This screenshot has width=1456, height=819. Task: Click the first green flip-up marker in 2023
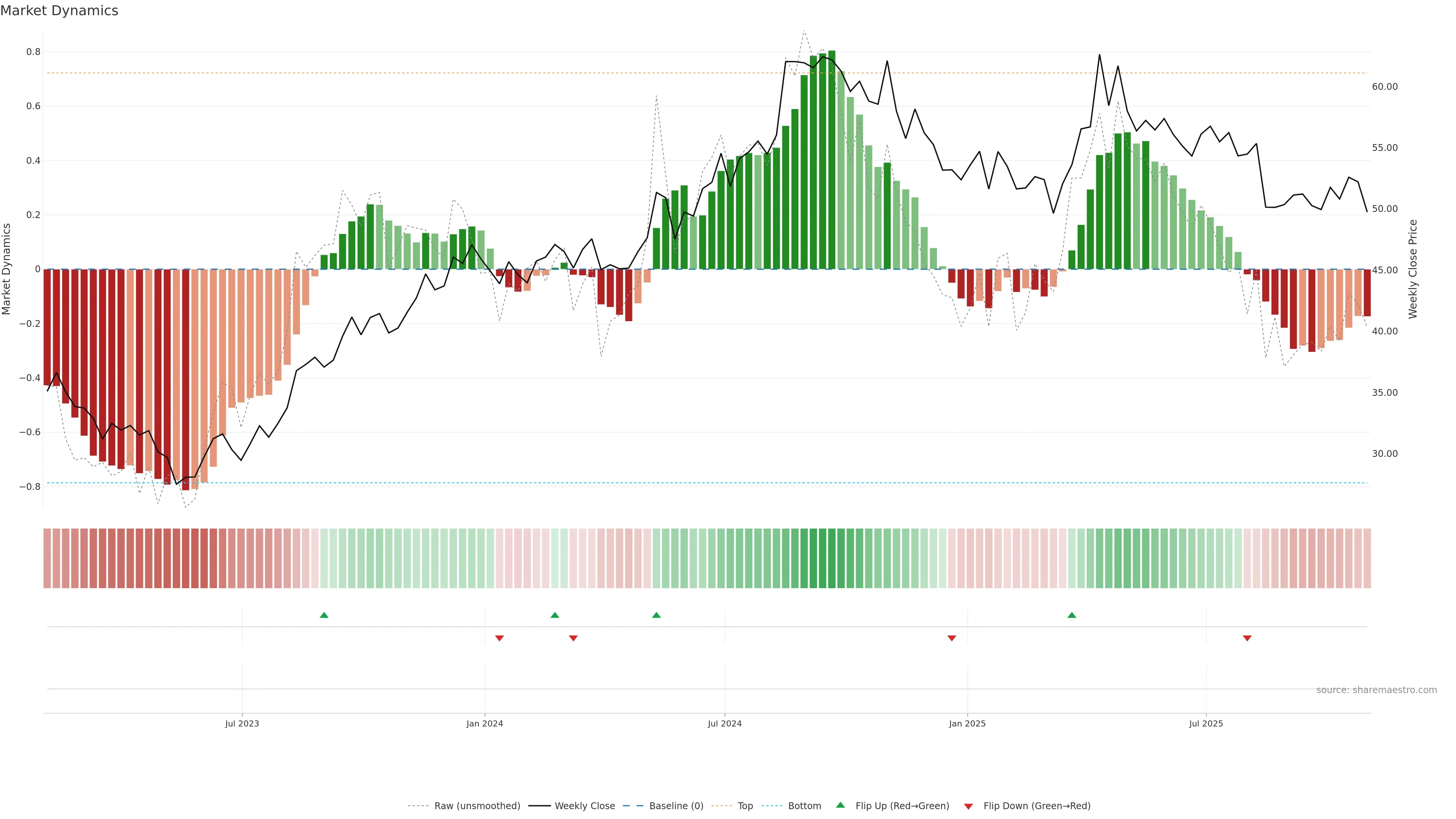[324, 615]
